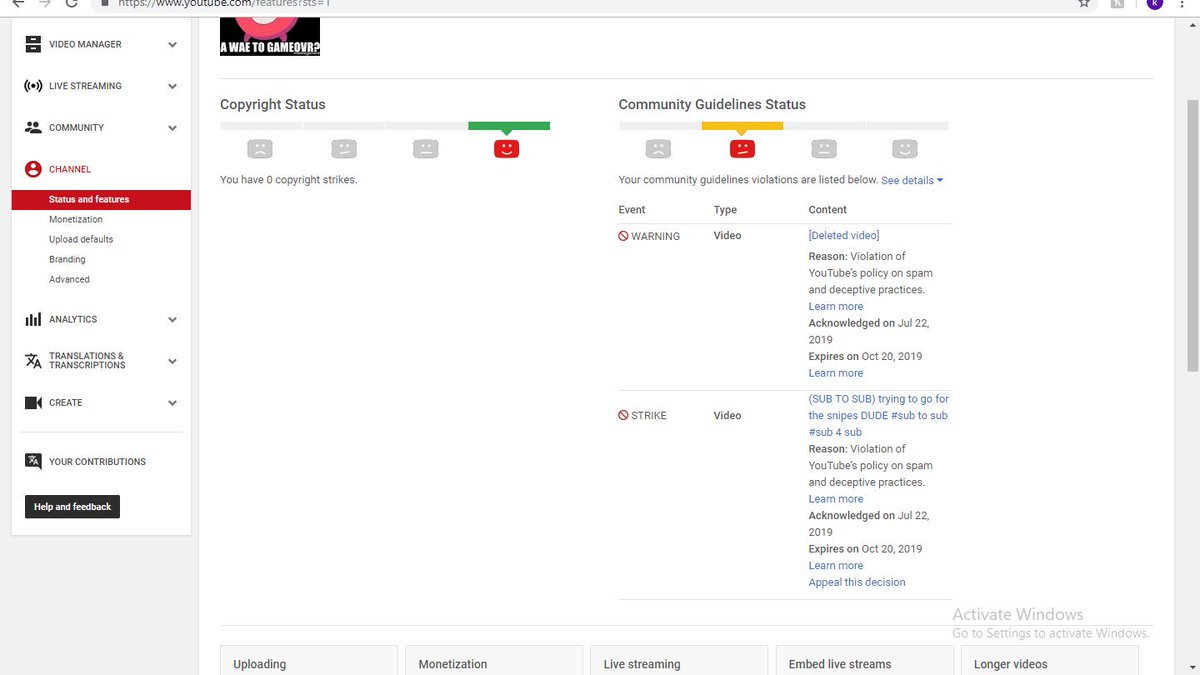The width and height of the screenshot is (1200, 675).
Task: Click the Live Streaming broadcast icon
Action: [33, 86]
